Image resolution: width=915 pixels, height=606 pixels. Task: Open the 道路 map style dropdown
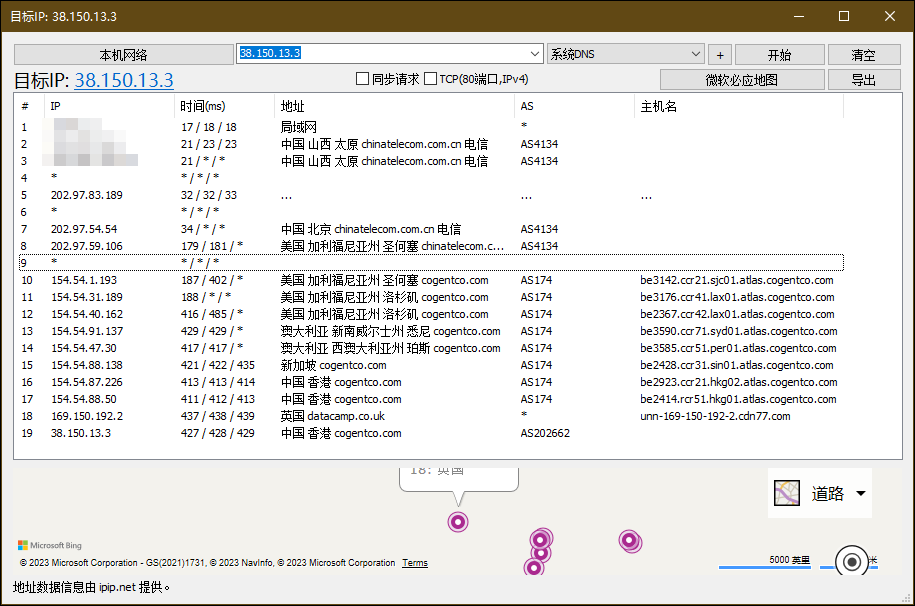click(x=819, y=493)
